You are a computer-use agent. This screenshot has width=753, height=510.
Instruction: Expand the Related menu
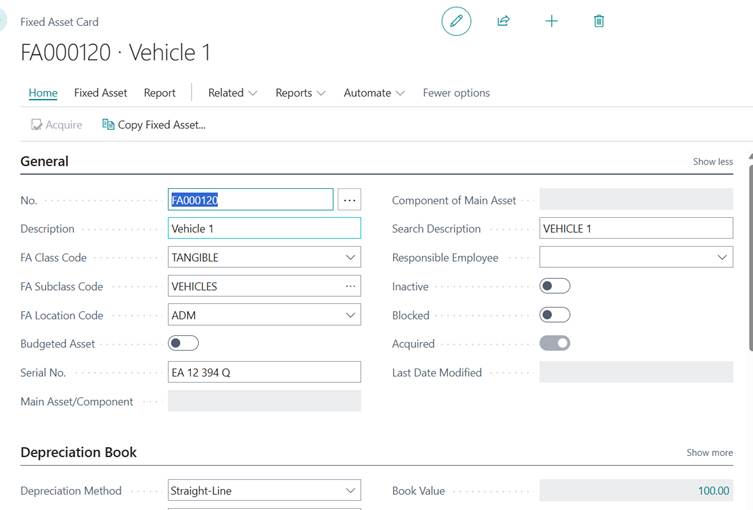click(232, 93)
